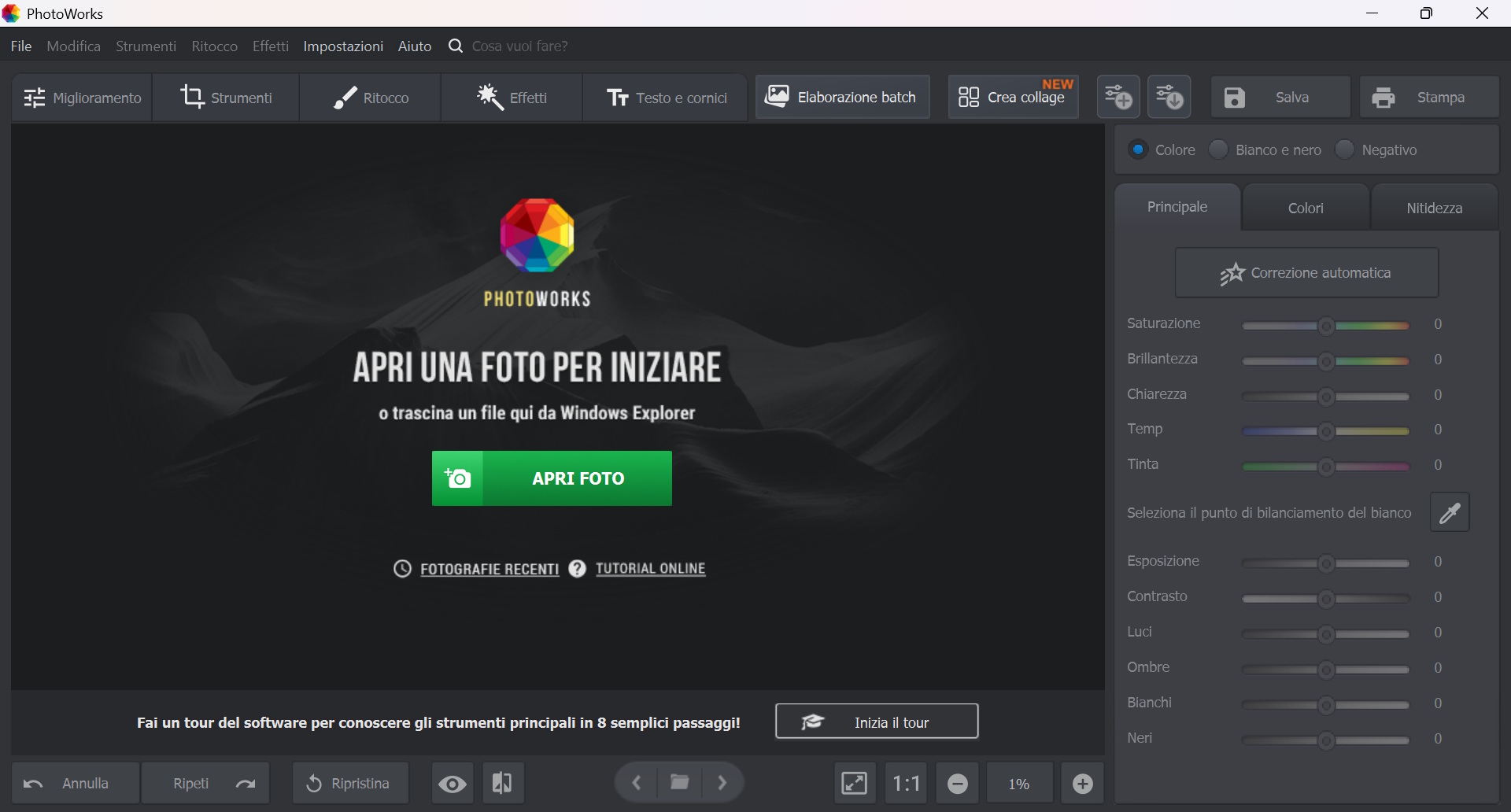Open the Impostazioni menu
The height and width of the screenshot is (812, 1511).
click(343, 46)
